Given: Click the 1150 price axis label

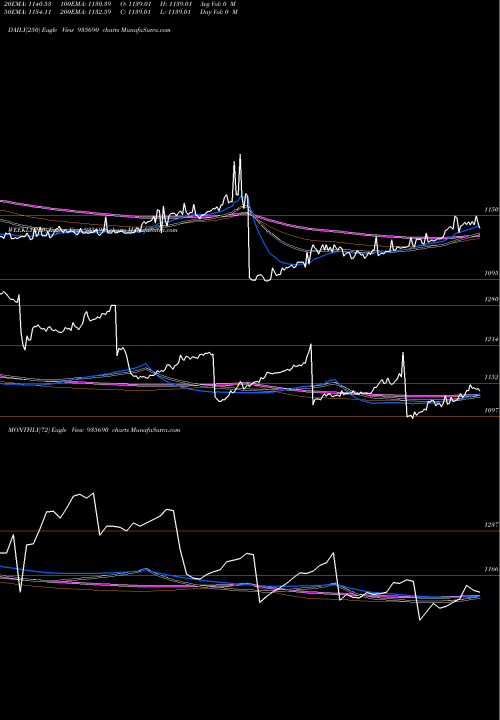Looking at the screenshot, I should coord(492,209).
